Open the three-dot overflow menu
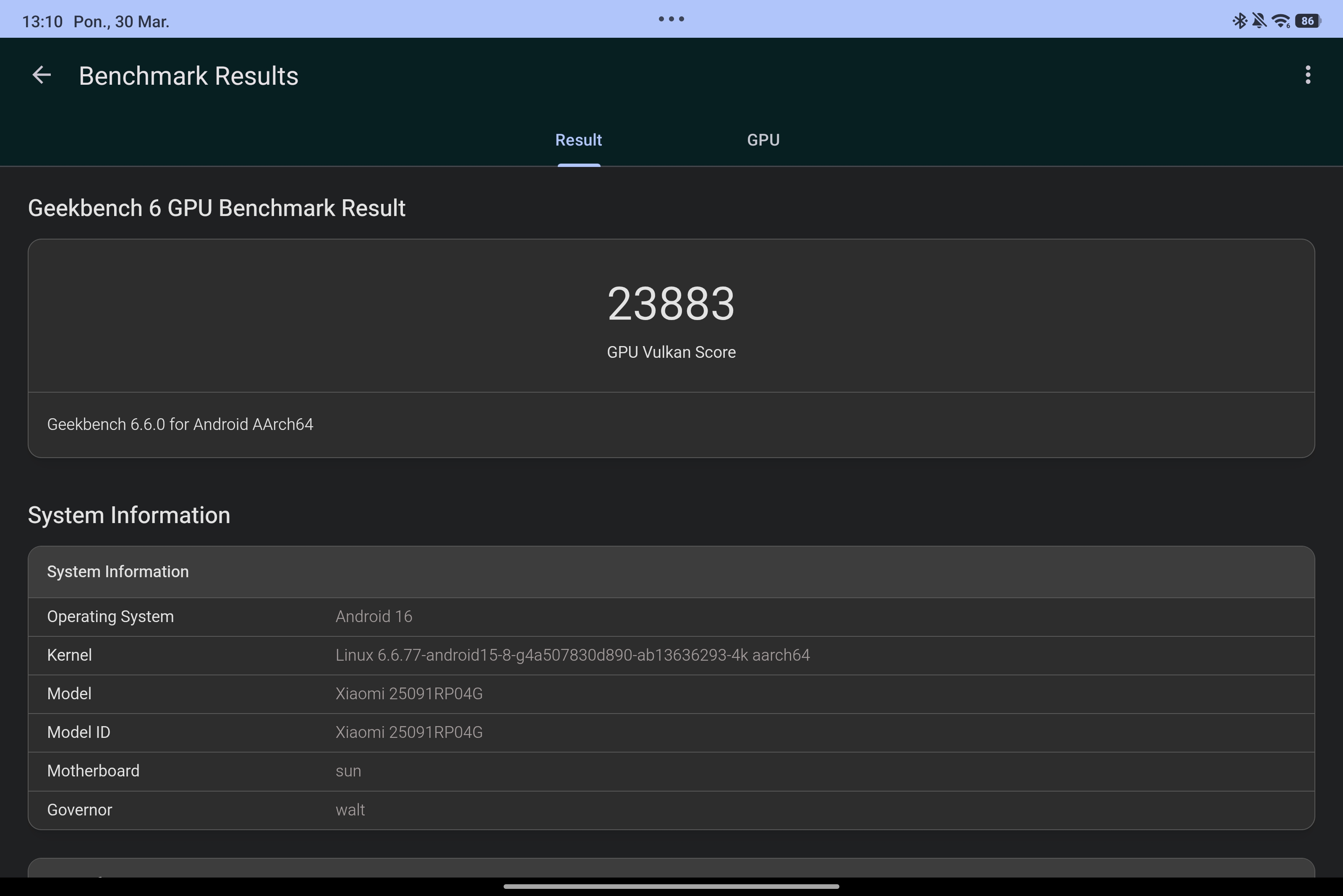This screenshot has height=896, width=1343. click(1308, 76)
